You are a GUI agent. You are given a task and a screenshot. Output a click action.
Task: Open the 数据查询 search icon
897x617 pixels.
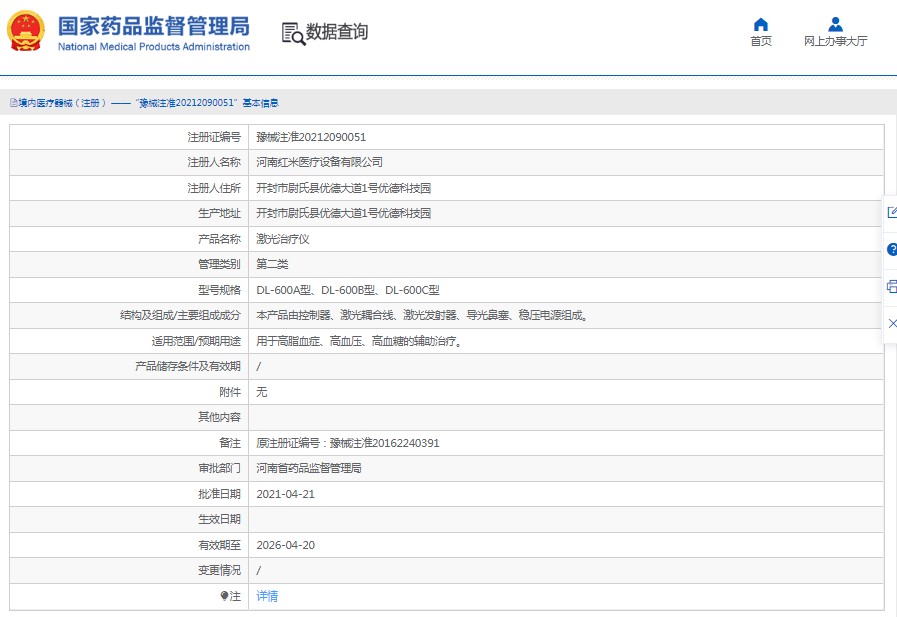pos(293,34)
